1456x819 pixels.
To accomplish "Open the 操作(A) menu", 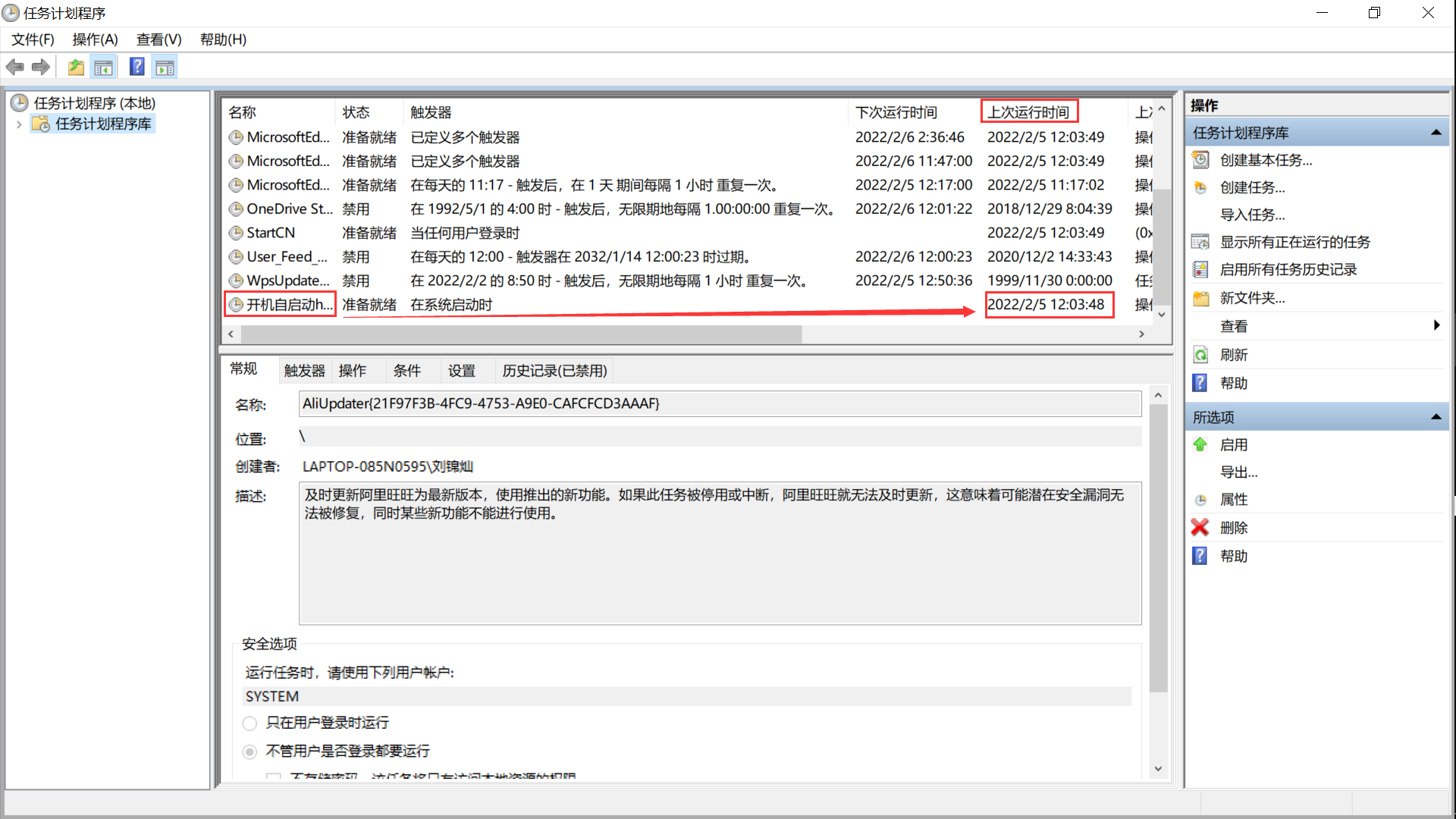I will (x=95, y=39).
